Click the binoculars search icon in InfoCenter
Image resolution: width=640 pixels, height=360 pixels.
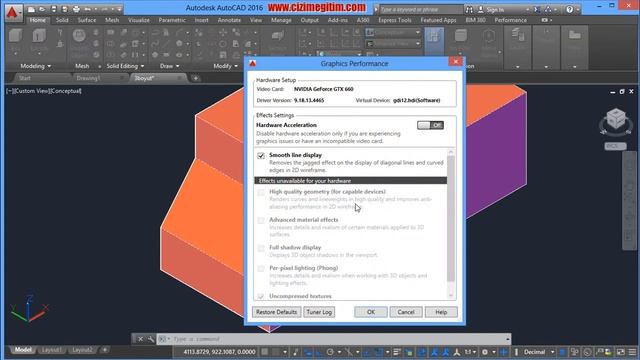coord(469,9)
